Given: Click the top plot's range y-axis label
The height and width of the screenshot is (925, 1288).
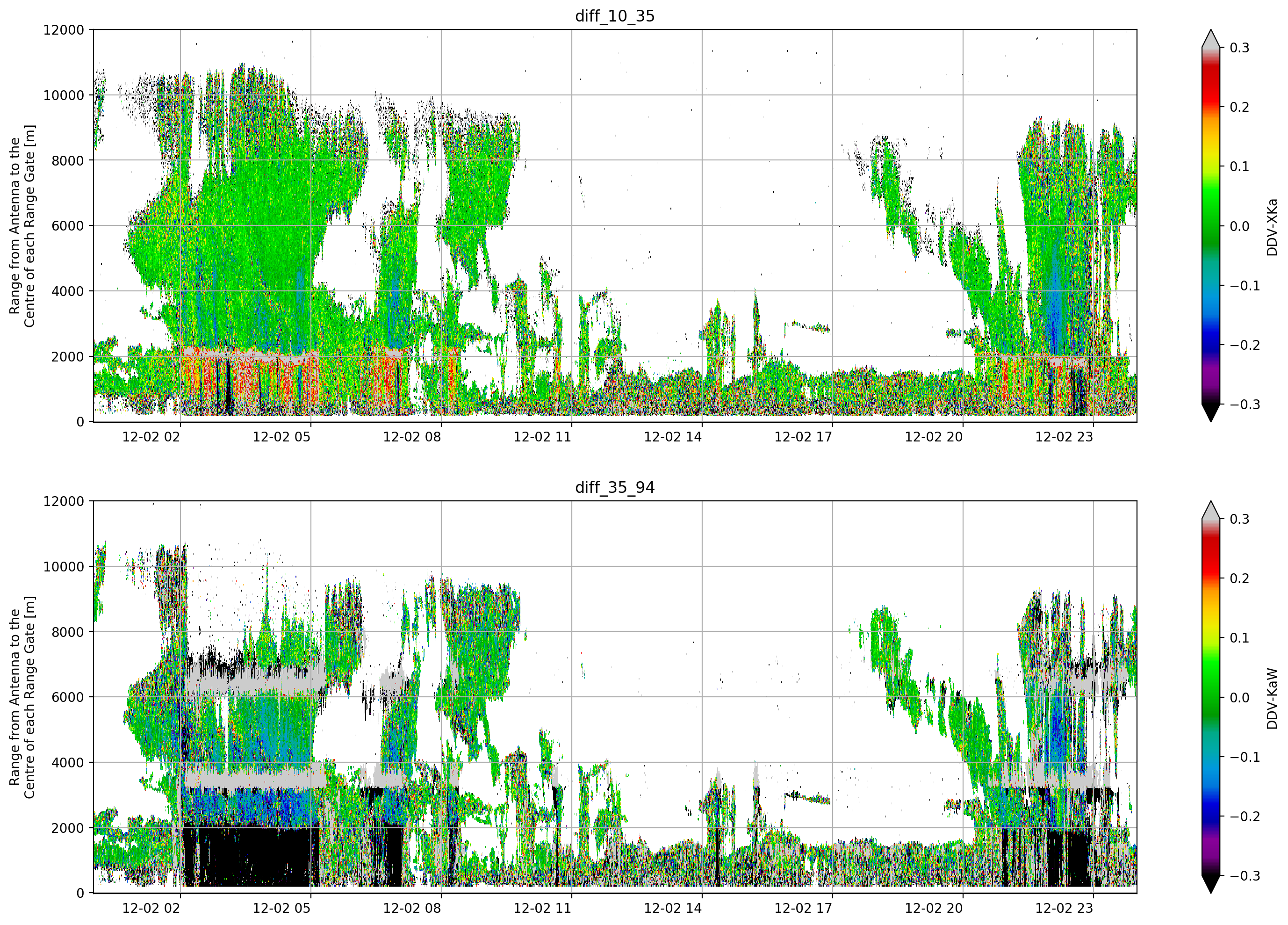Looking at the screenshot, I should [22, 225].
